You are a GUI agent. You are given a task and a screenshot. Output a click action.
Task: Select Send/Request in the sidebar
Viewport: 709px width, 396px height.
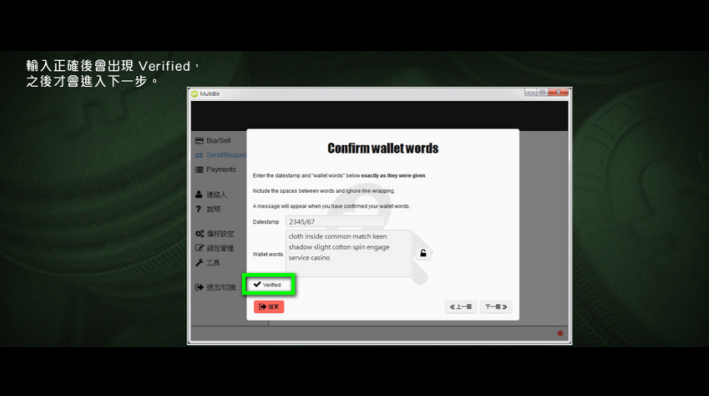221,155
